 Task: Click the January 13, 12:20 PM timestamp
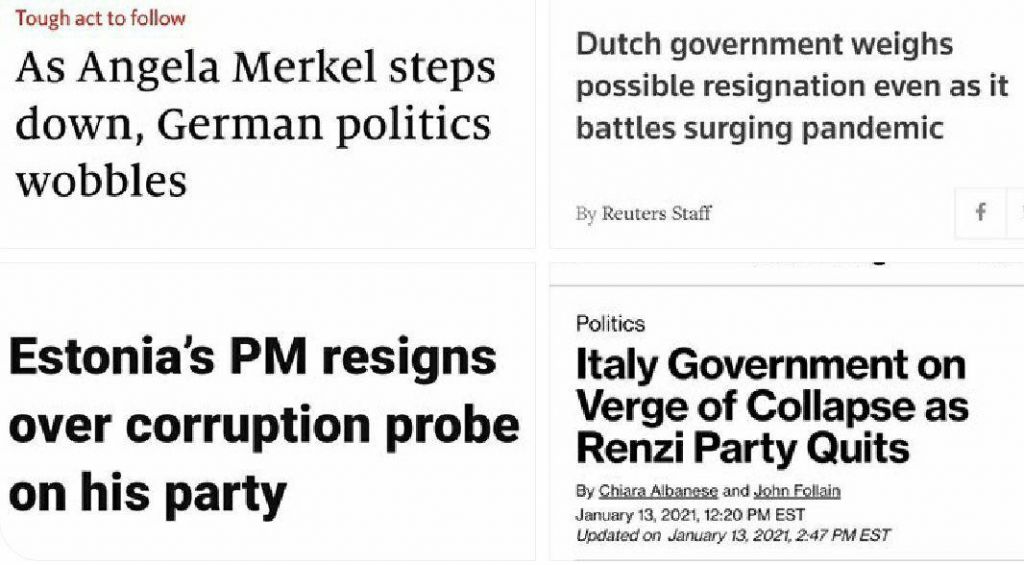pyautogui.click(x=690, y=515)
